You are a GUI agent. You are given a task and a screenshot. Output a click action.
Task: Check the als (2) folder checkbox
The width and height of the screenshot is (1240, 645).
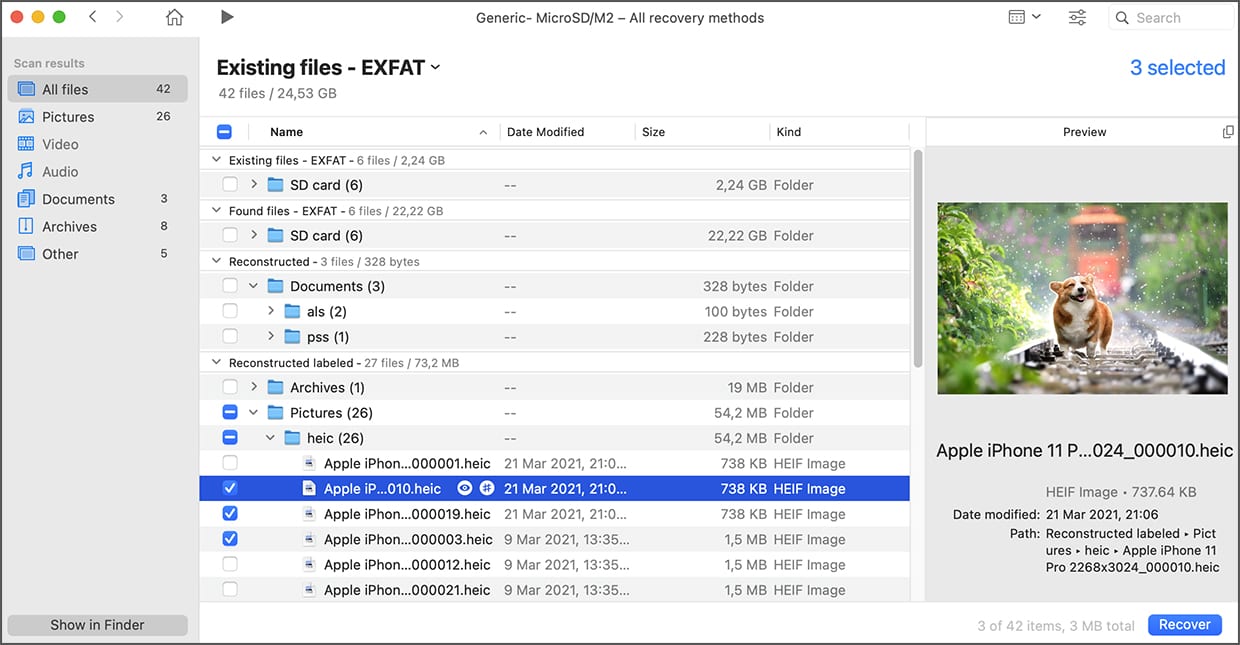point(230,312)
